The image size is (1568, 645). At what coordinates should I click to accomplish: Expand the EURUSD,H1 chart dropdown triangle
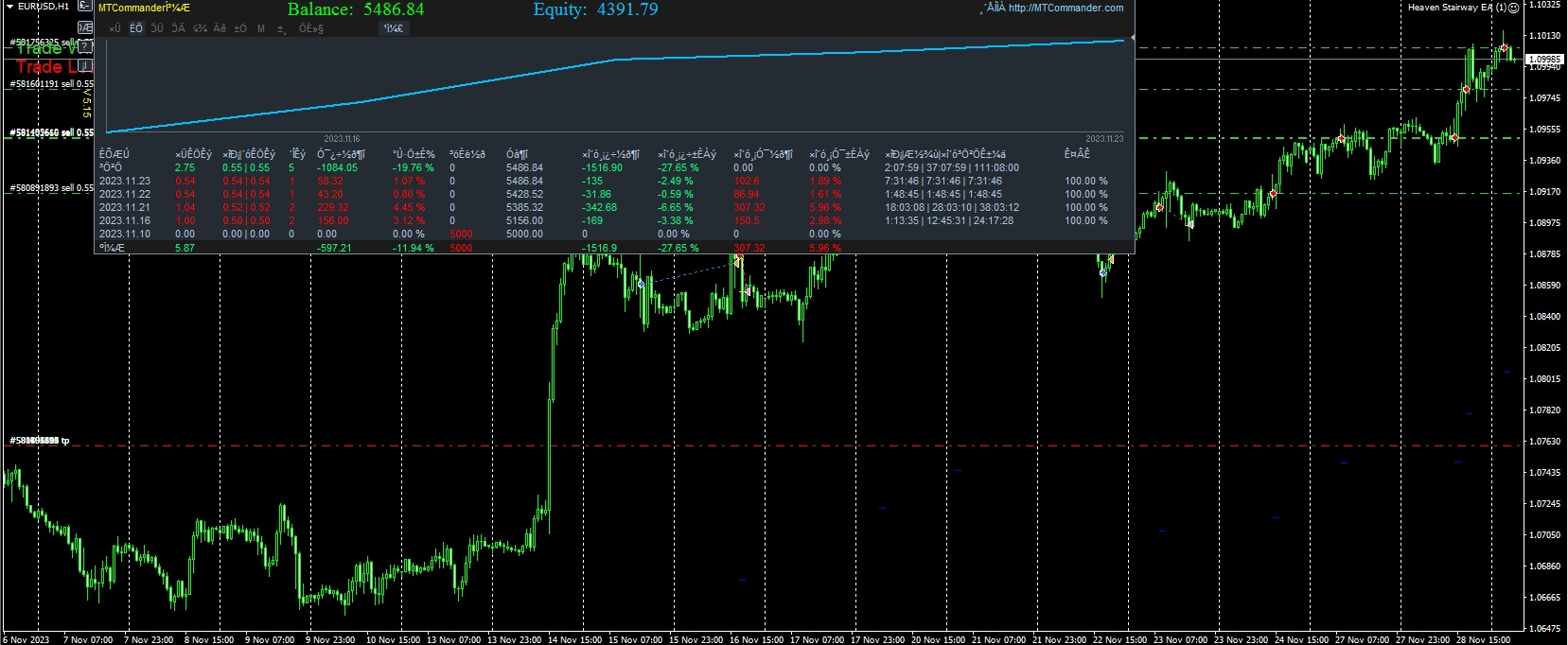(9, 7)
